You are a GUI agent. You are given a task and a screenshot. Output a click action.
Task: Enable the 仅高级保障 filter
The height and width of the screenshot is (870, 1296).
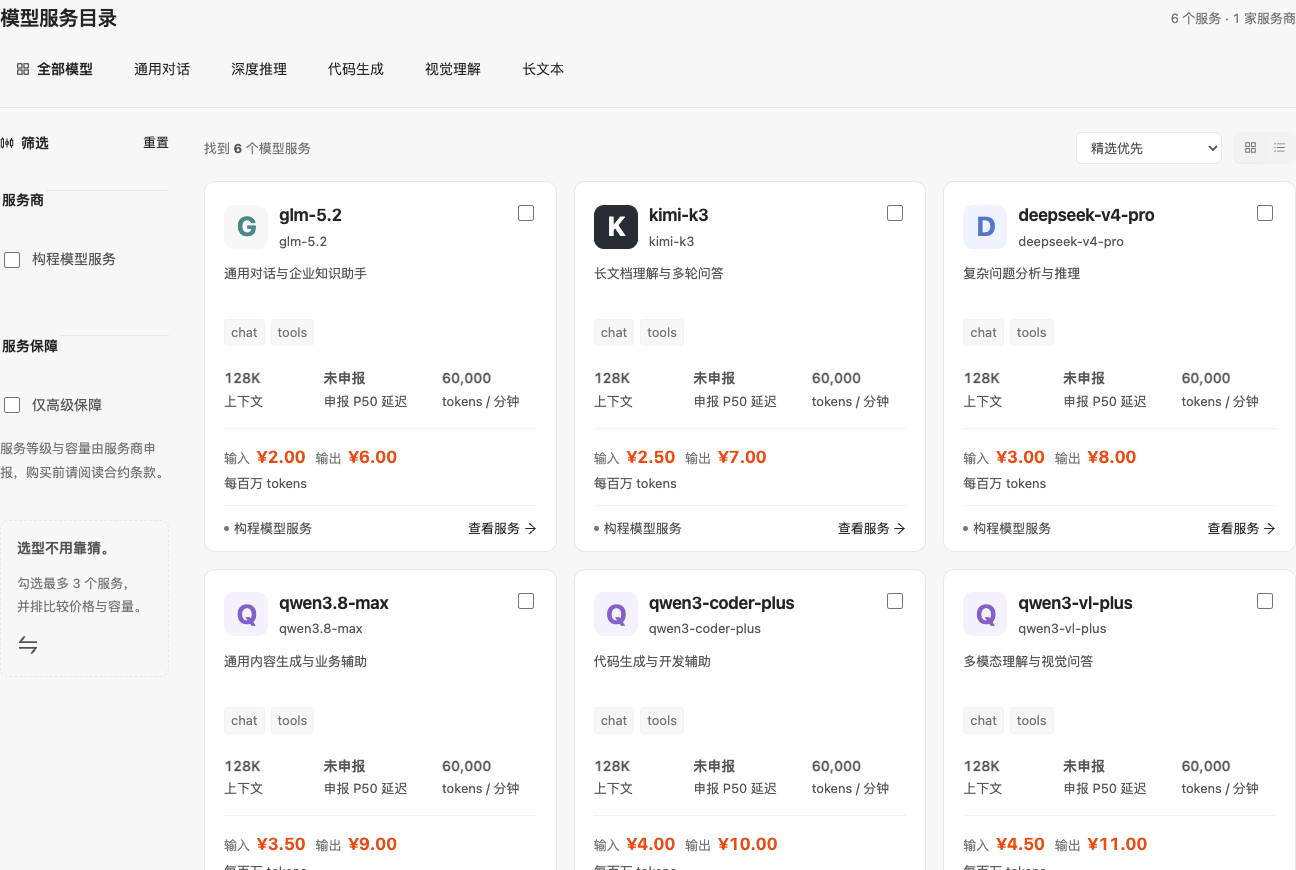point(12,405)
